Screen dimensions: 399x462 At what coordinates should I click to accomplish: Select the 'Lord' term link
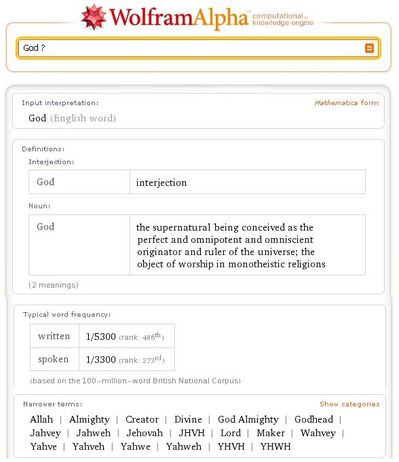(230, 433)
